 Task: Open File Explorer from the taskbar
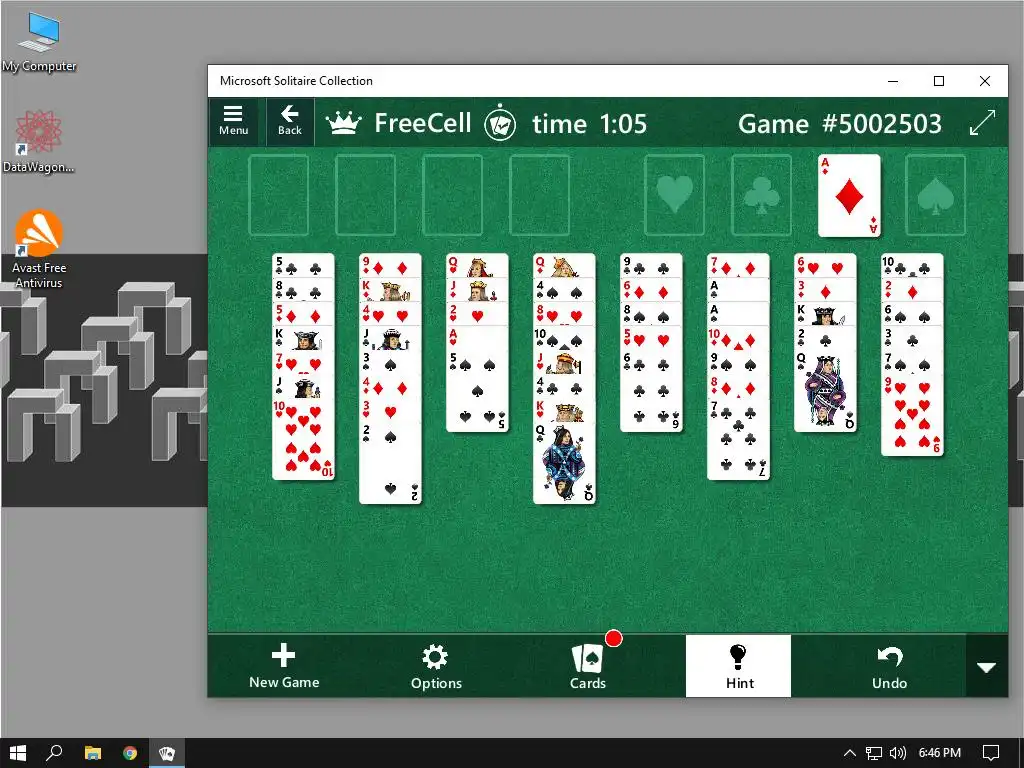tap(93, 753)
